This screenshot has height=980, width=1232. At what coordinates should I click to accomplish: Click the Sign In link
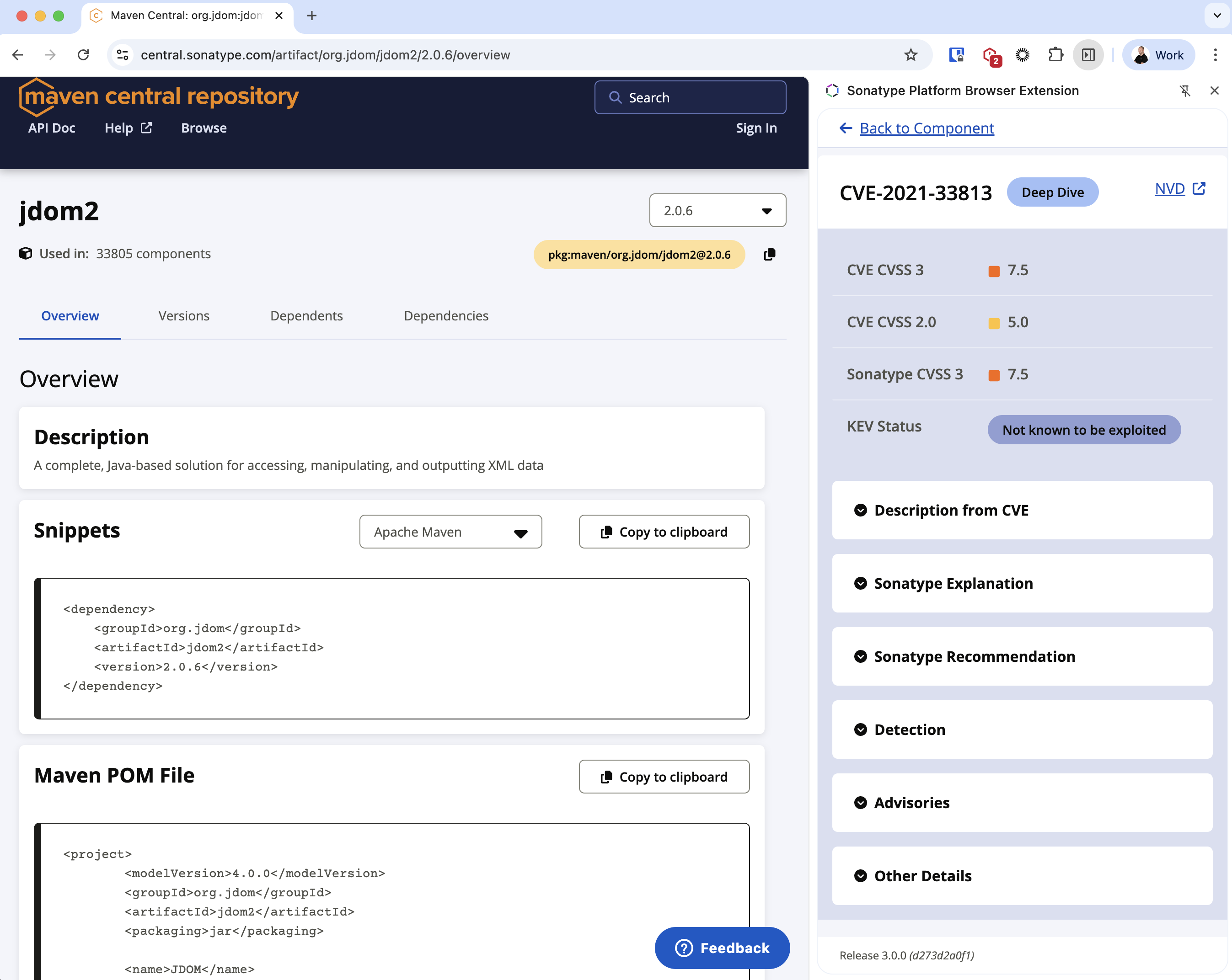coord(756,128)
